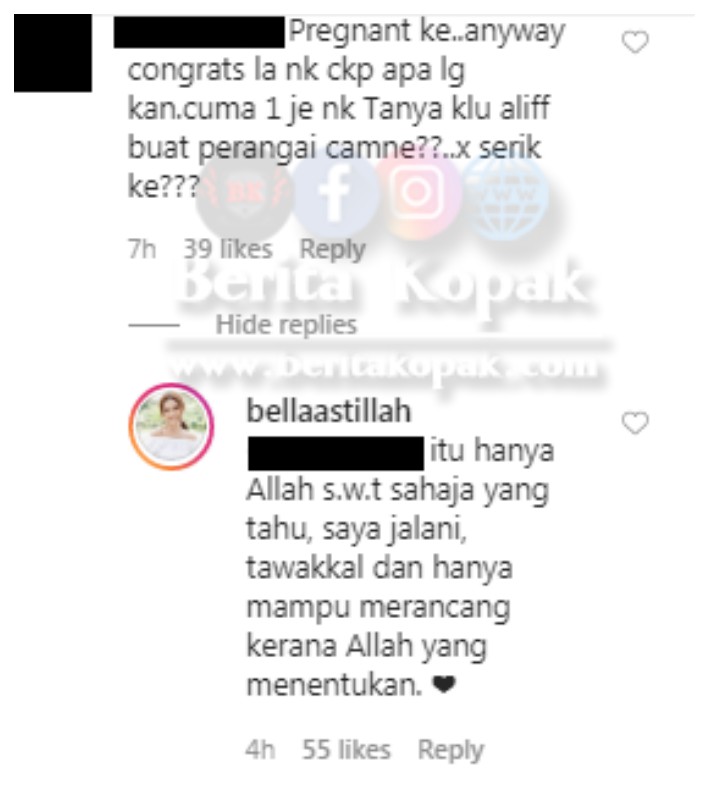Viewport: 709px width, 800px height.
Task: Open the blacked-out commenter avatar
Action: [53, 53]
